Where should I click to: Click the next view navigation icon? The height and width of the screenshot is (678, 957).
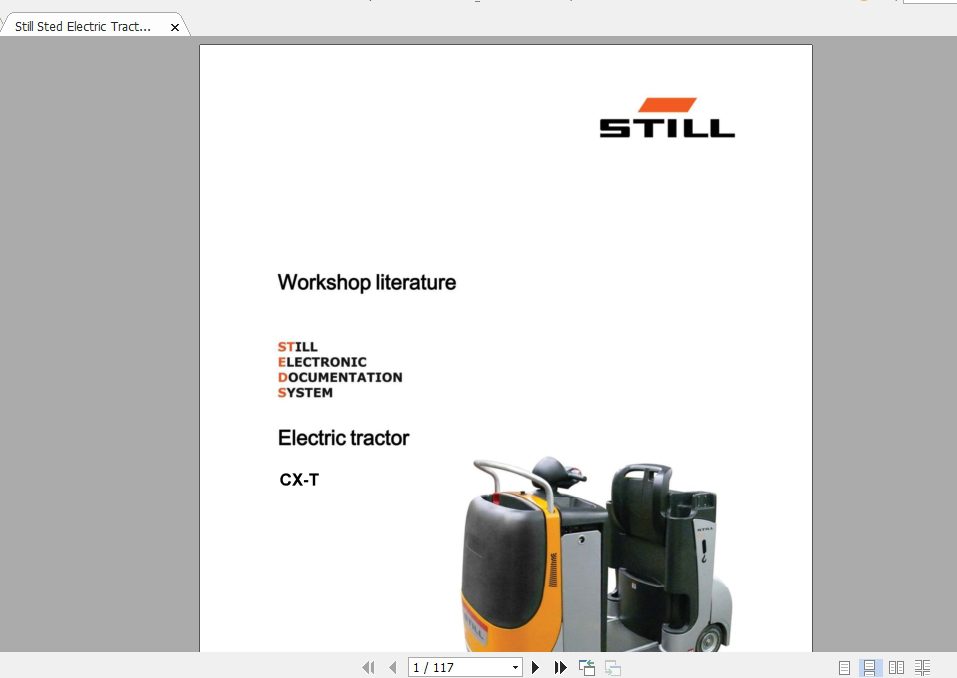(613, 668)
